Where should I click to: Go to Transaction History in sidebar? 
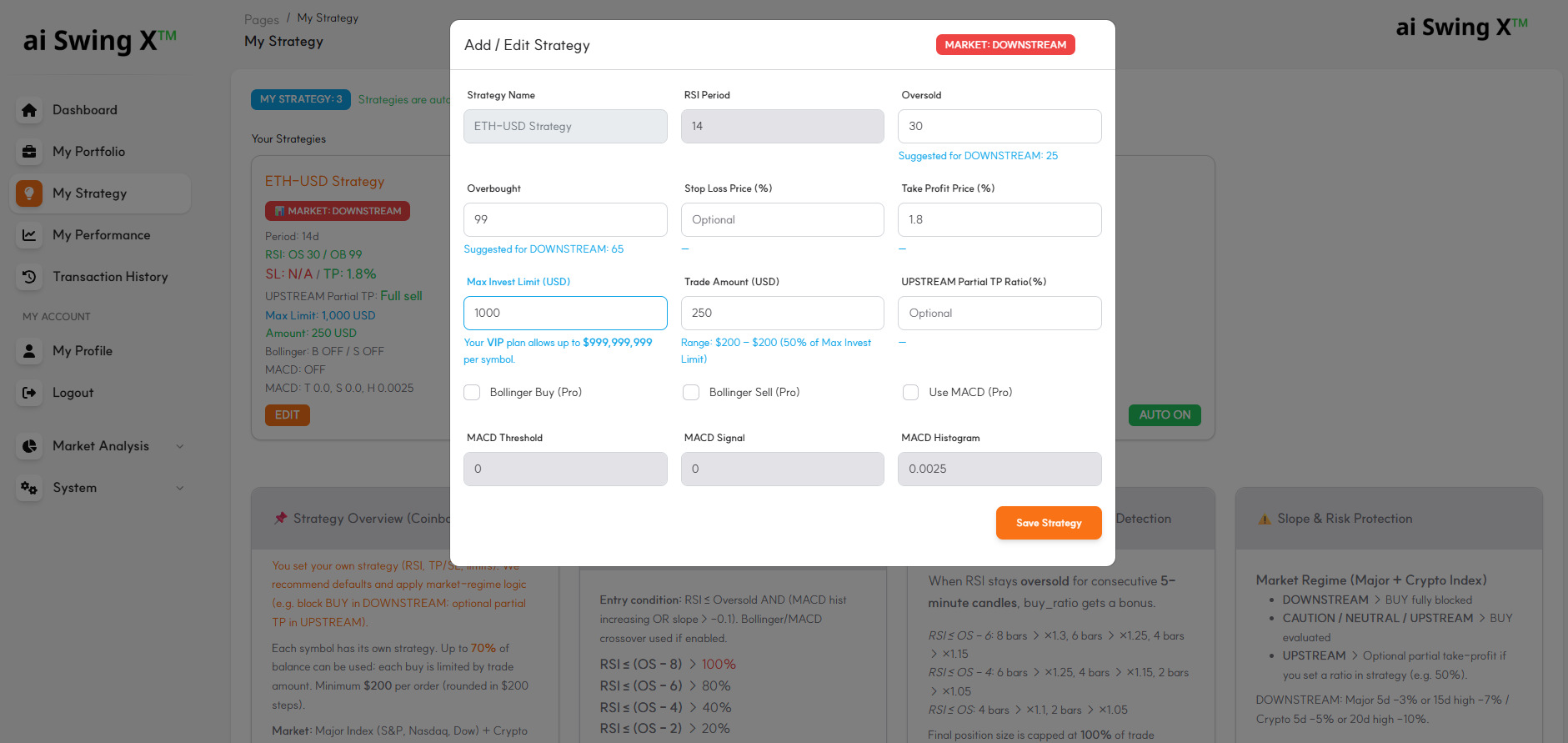click(x=110, y=277)
